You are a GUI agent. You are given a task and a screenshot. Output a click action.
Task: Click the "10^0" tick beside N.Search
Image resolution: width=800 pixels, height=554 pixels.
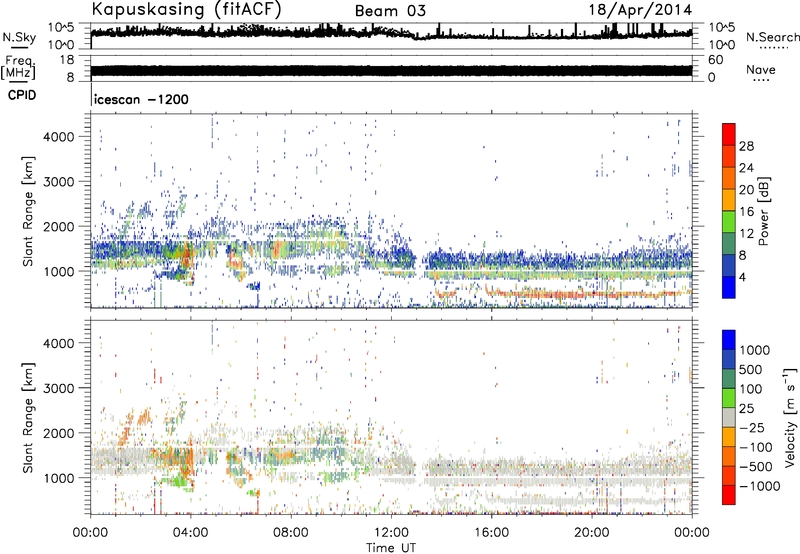click(722, 45)
